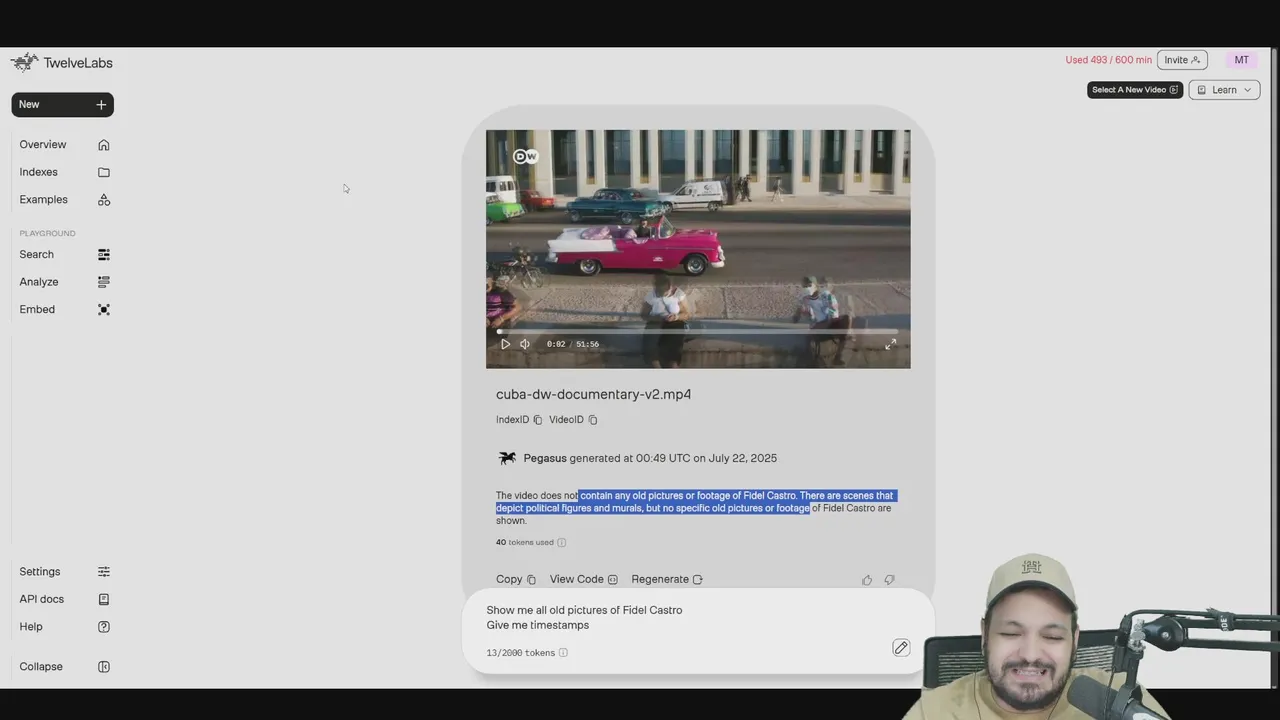
Task: Open the Examples page
Action: coord(64,200)
